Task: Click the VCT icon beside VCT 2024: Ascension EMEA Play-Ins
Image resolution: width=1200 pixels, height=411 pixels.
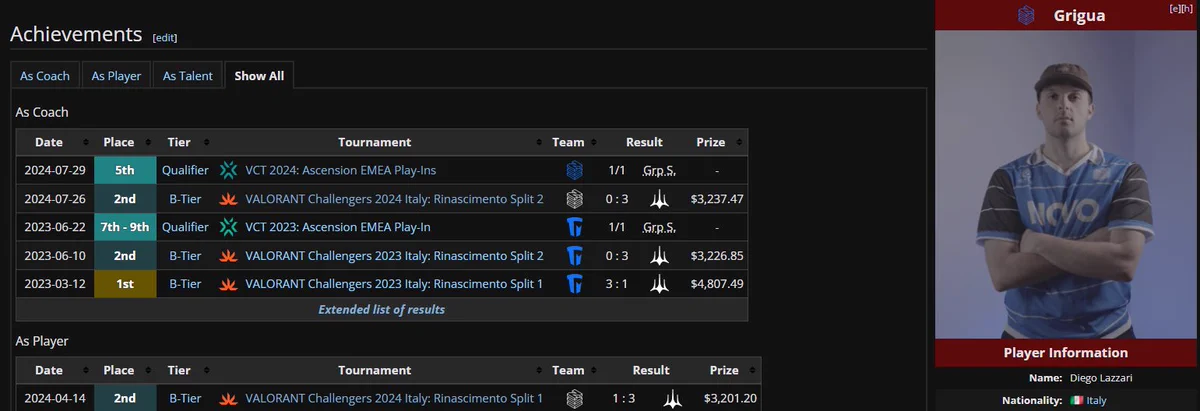Action: click(x=228, y=170)
